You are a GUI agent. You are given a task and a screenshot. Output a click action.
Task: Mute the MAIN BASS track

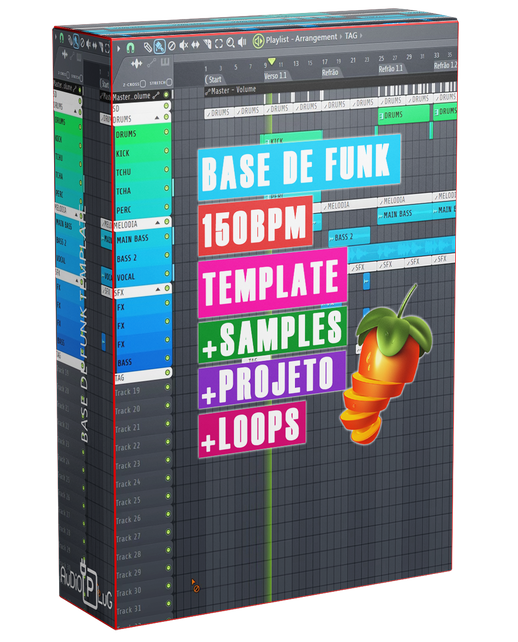pyautogui.click(x=167, y=237)
